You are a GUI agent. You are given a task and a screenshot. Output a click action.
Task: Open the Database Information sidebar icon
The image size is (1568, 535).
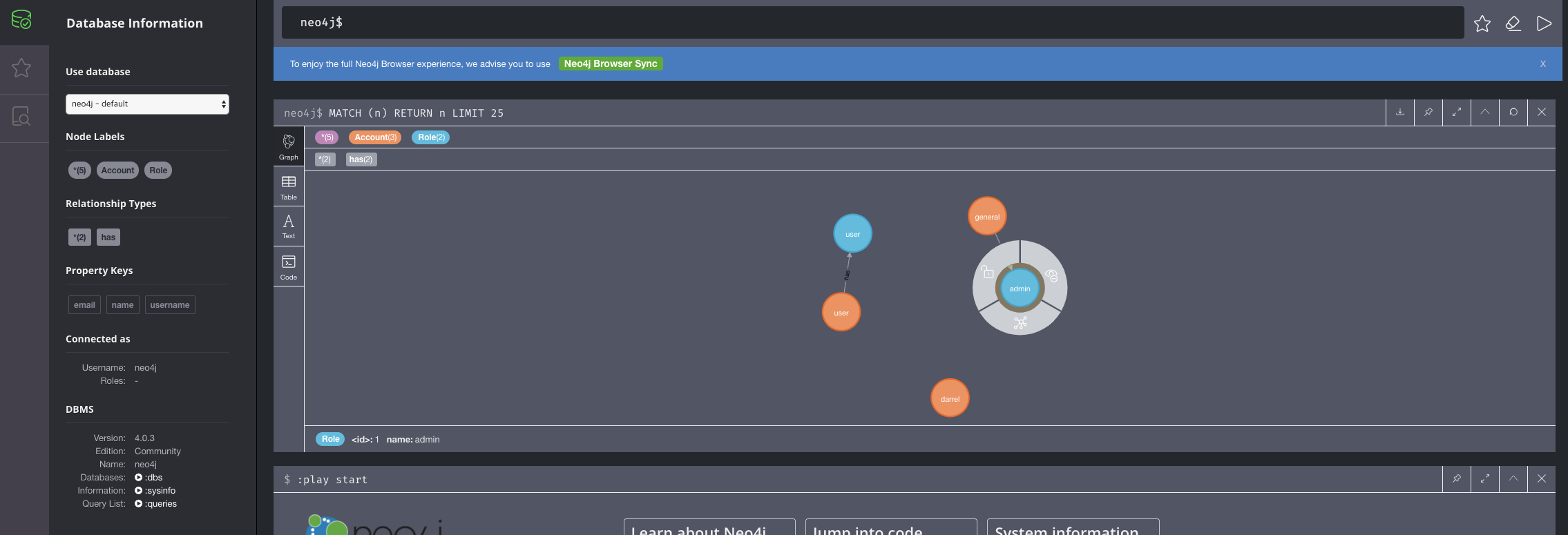click(21, 19)
